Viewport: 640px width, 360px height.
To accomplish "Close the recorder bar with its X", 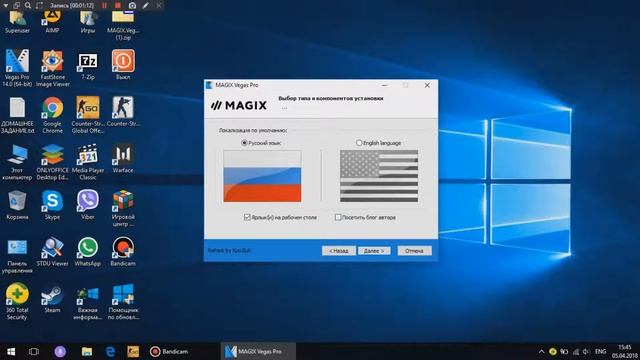I will point(159,5).
